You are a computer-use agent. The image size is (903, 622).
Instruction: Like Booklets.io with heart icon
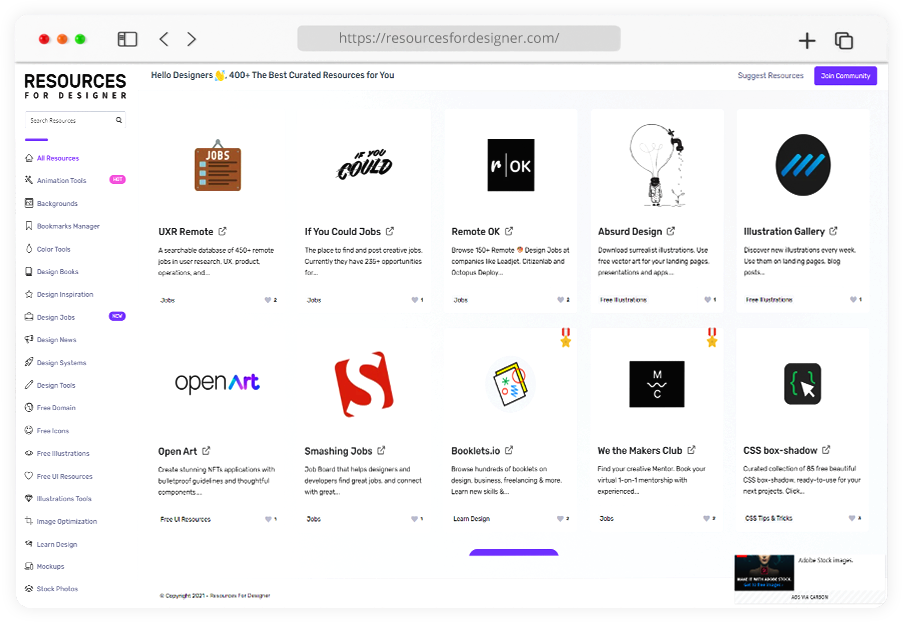[x=560, y=518]
